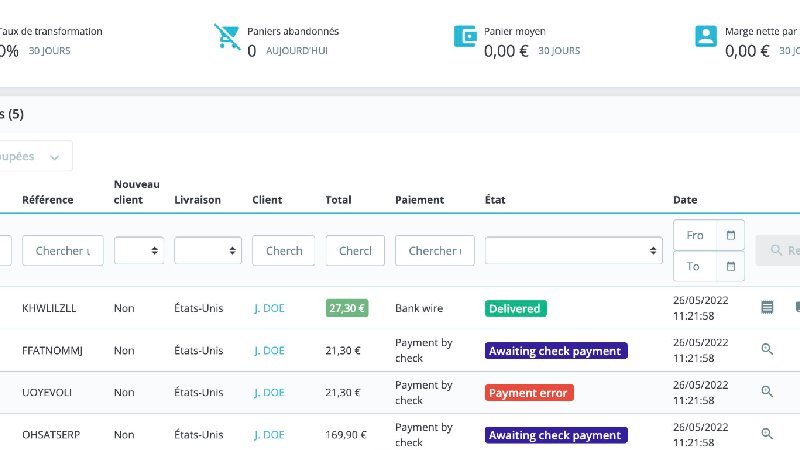
Task: Sort by the Client column header
Action: (x=267, y=199)
